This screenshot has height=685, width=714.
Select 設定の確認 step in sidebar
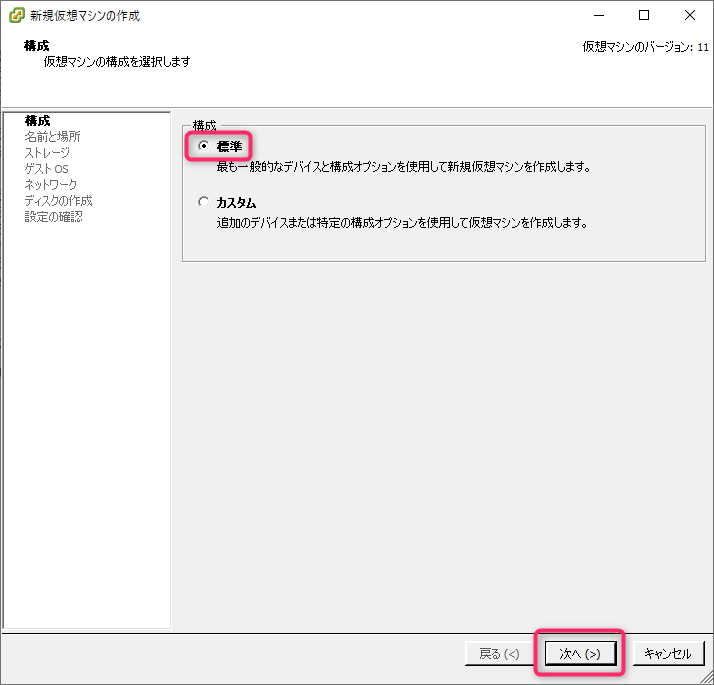(54, 216)
